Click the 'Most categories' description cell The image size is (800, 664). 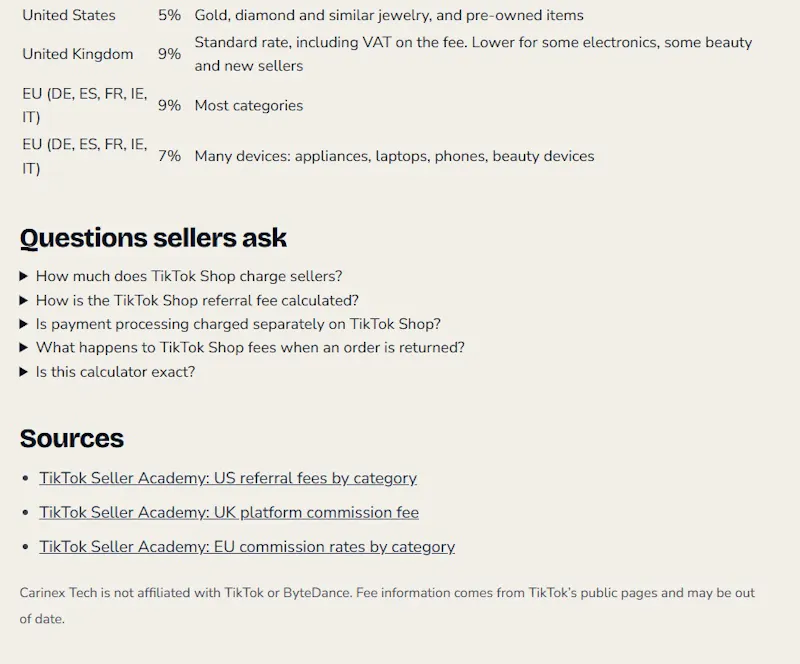click(x=249, y=106)
